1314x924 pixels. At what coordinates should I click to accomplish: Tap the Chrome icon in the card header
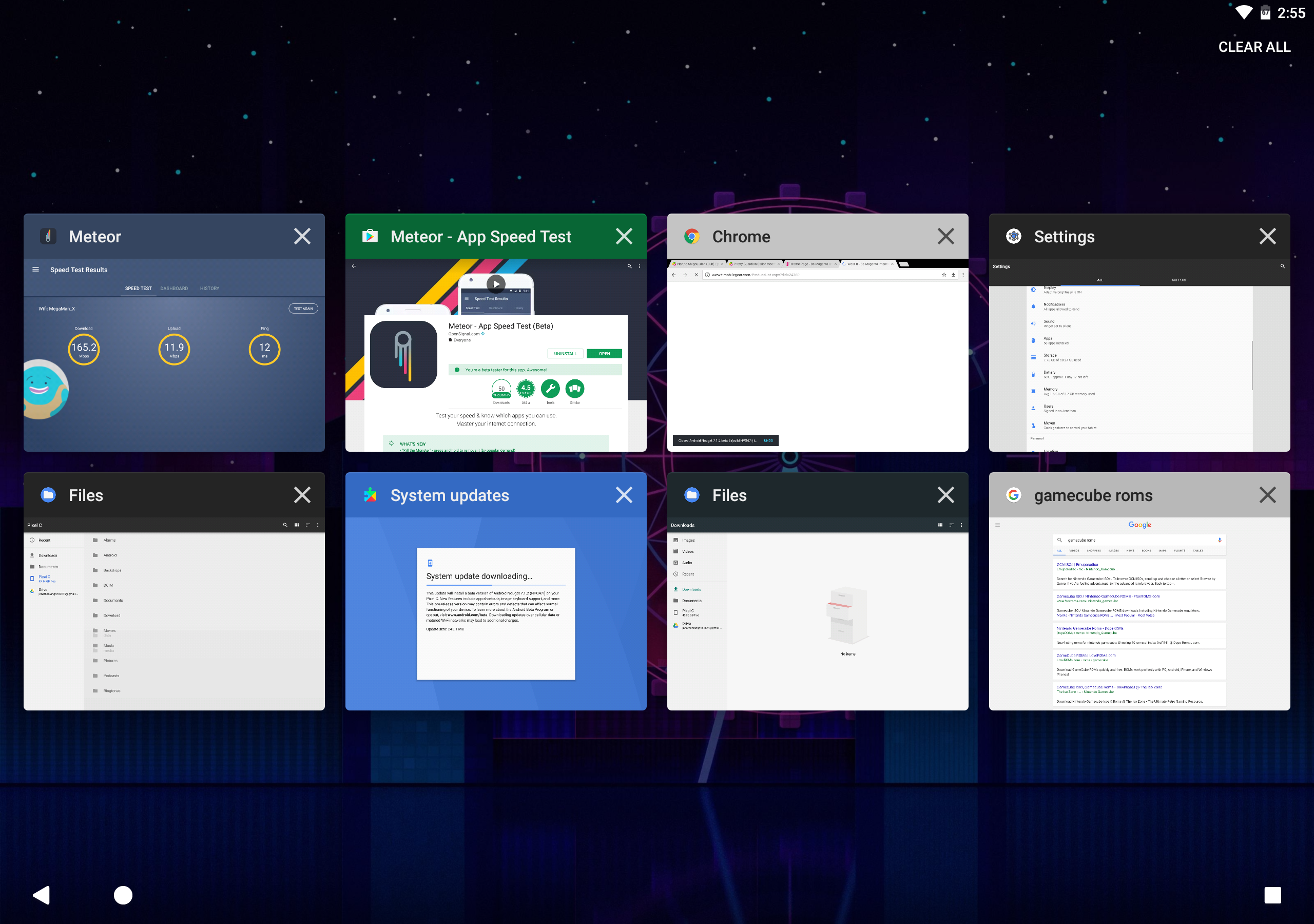coord(692,237)
